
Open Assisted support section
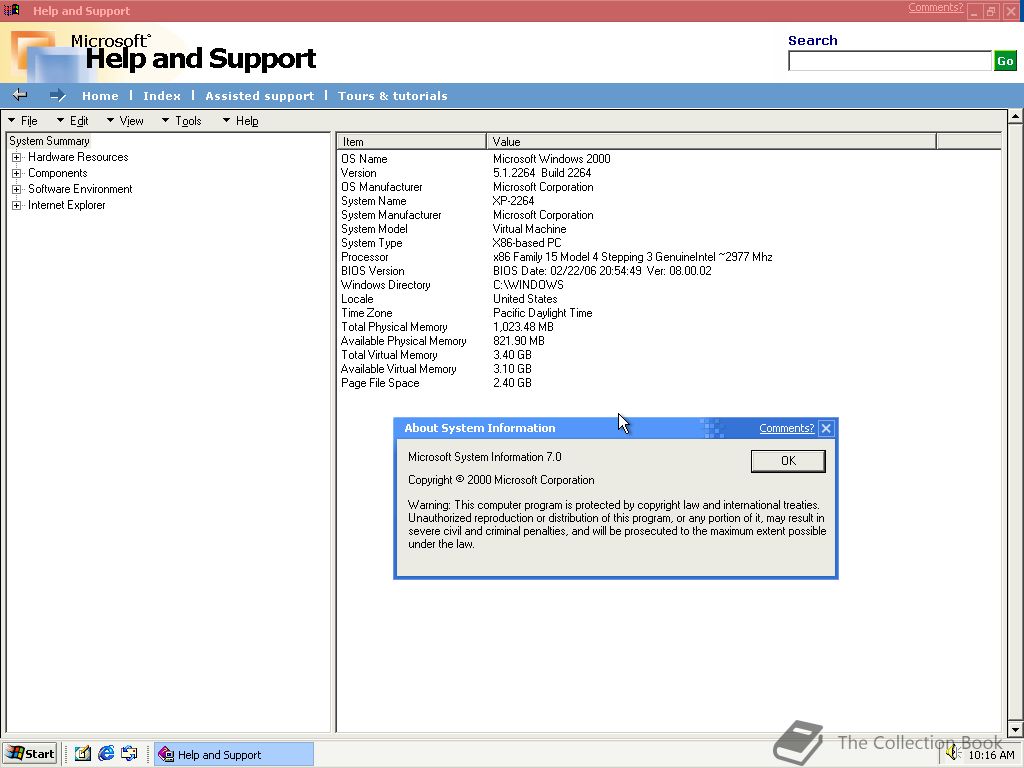point(259,96)
